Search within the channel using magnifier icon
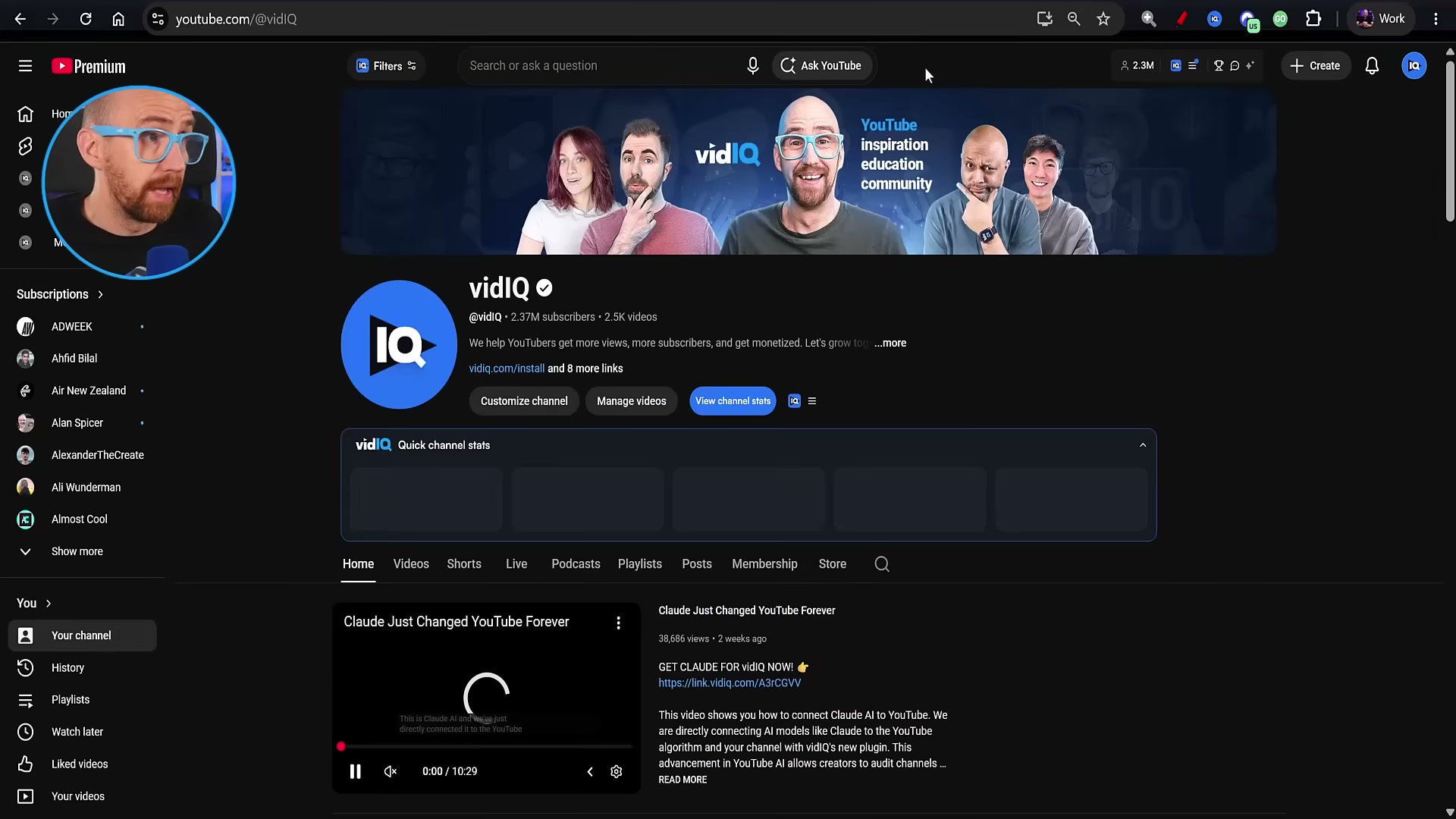The width and height of the screenshot is (1456, 819). [881, 564]
